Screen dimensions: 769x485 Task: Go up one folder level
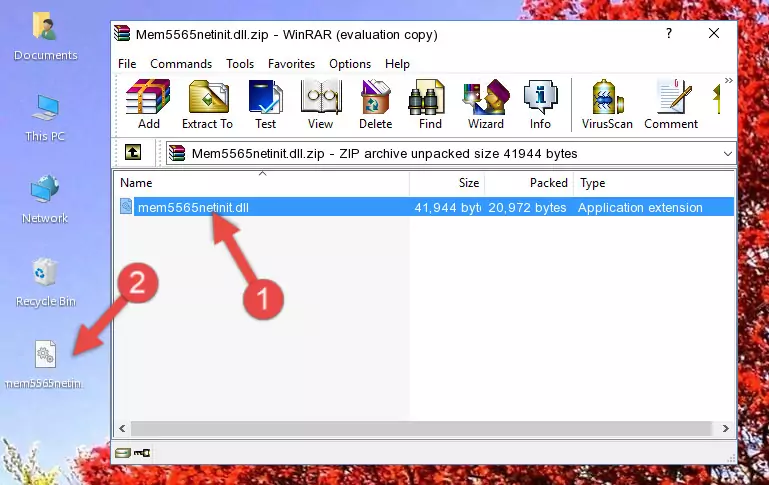[x=133, y=153]
